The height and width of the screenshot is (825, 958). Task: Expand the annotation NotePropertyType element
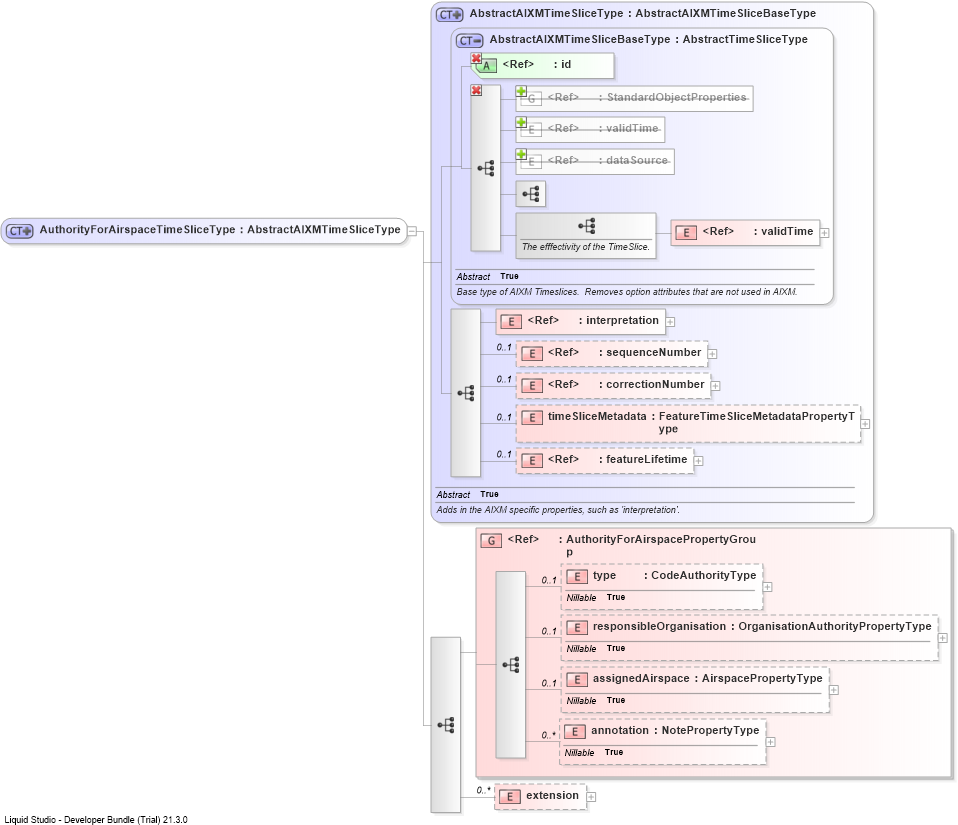[770, 742]
